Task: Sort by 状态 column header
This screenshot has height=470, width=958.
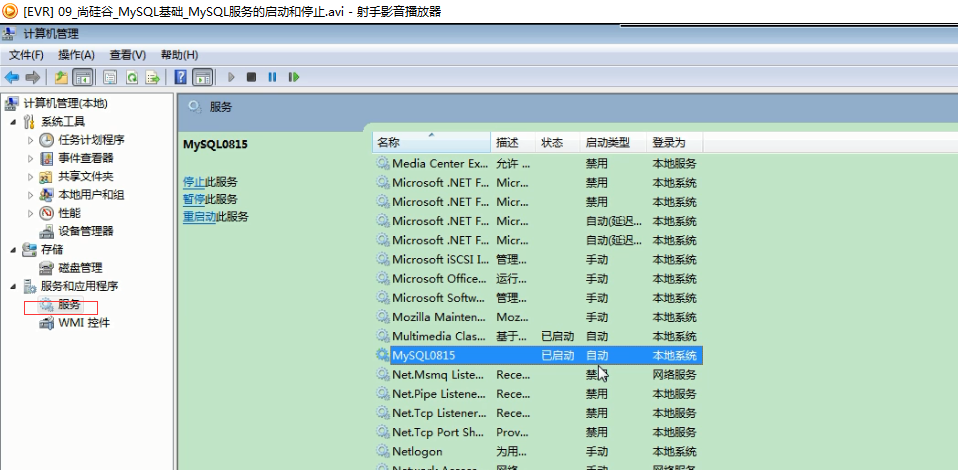Action: (x=558, y=142)
